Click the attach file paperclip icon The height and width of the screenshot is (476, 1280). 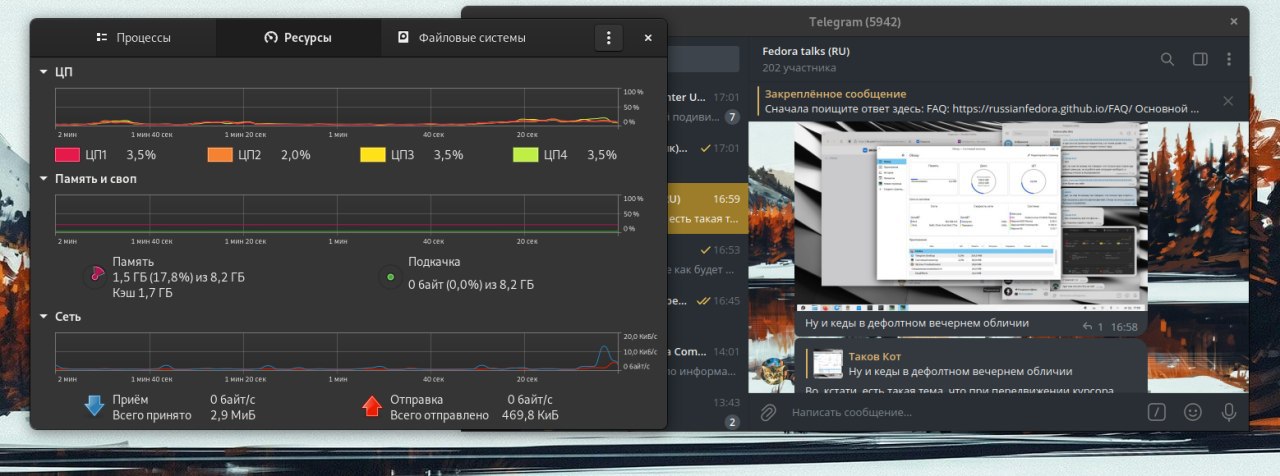[768, 412]
